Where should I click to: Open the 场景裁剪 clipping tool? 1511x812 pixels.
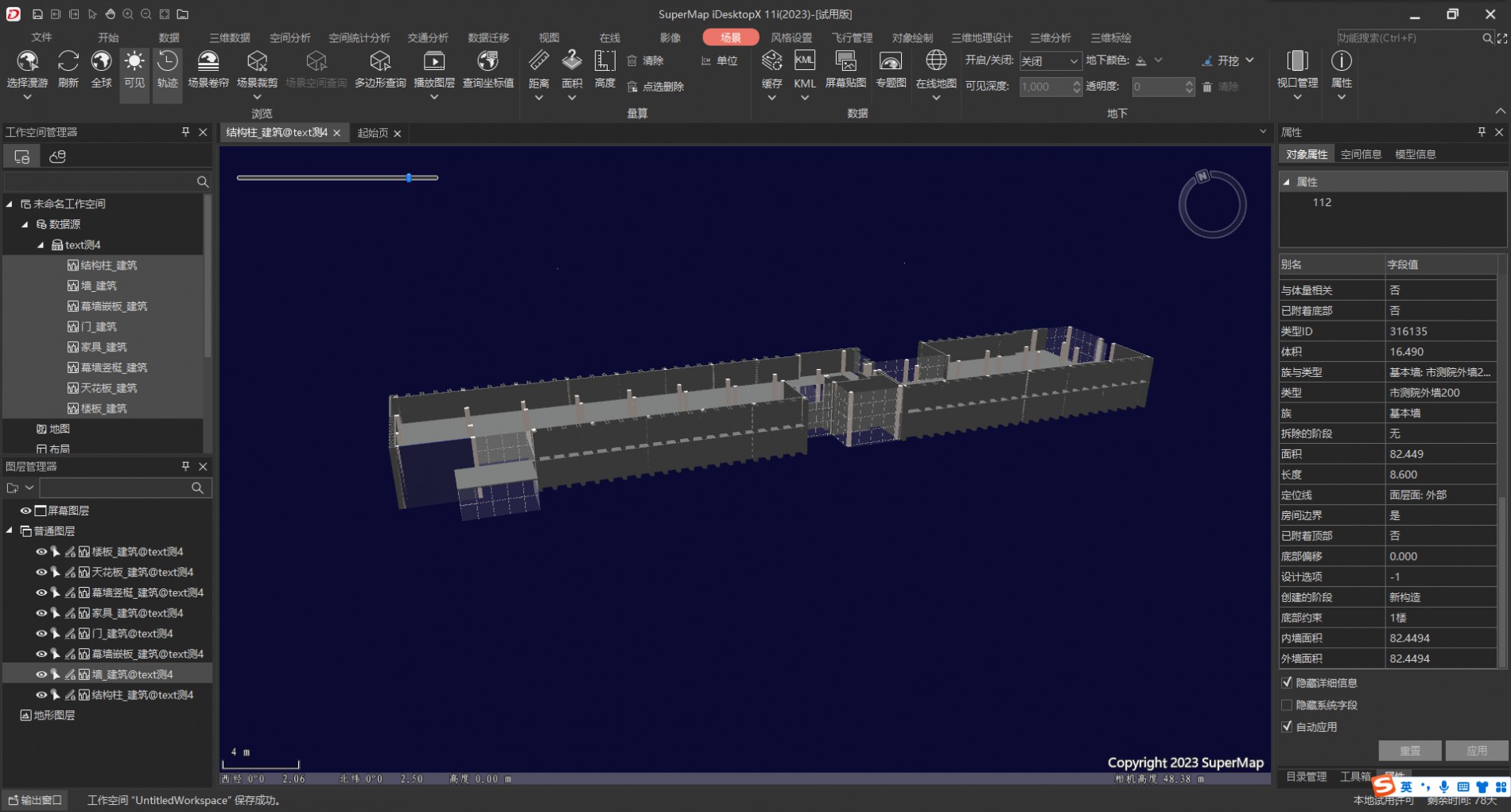click(257, 68)
